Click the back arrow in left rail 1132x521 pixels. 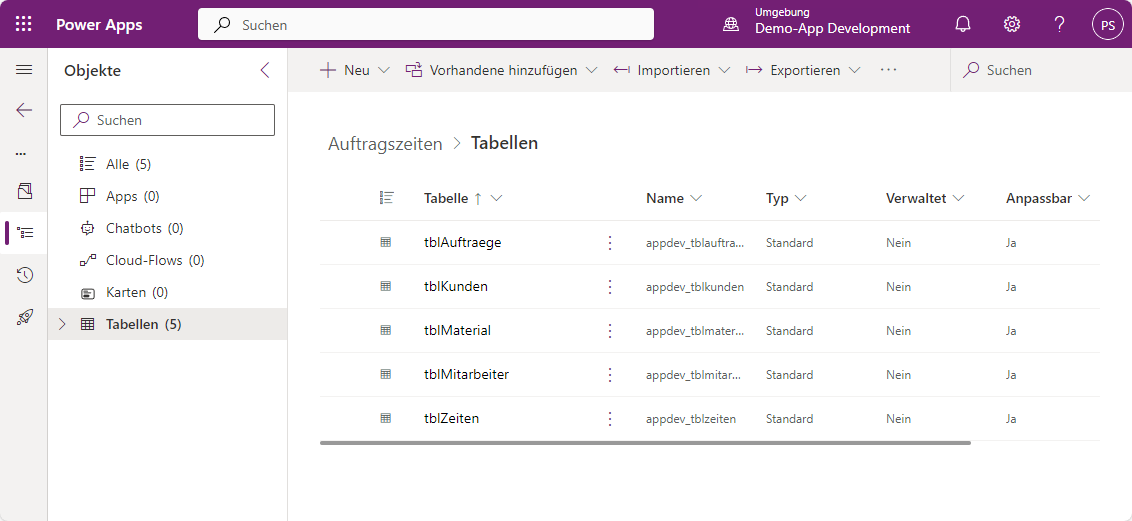click(24, 110)
